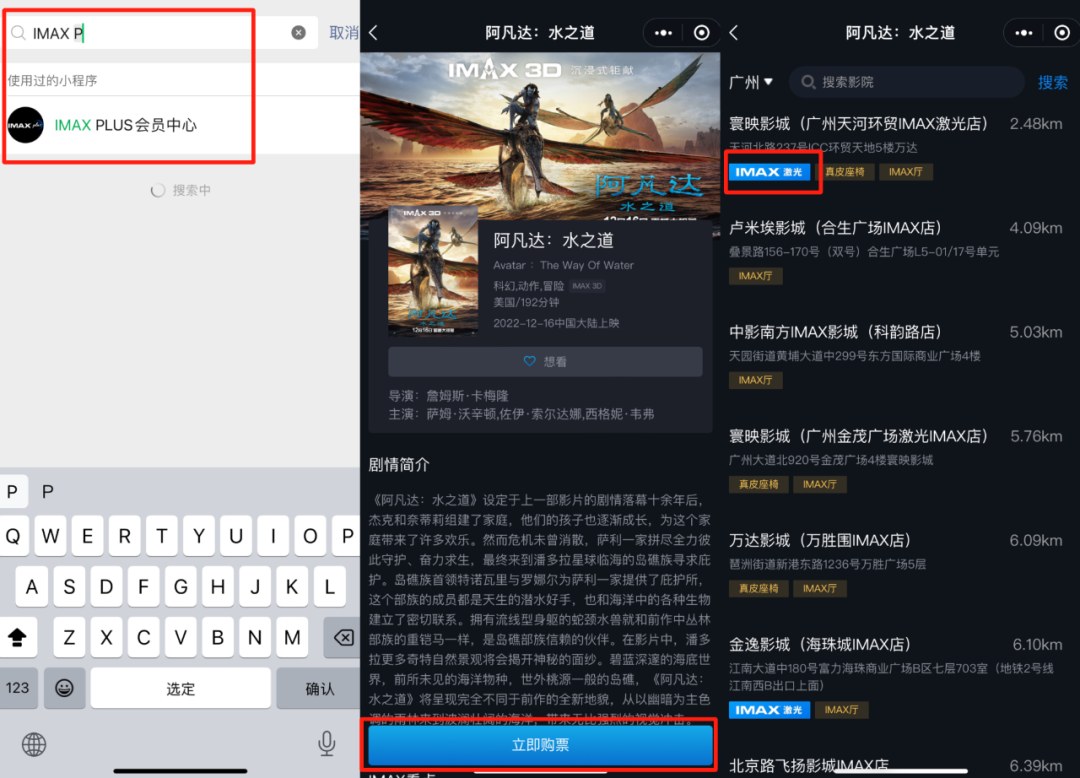This screenshot has height=778, width=1080.
Task: Open IMAX PLUS会员中心 mini program result
Action: click(x=180, y=125)
